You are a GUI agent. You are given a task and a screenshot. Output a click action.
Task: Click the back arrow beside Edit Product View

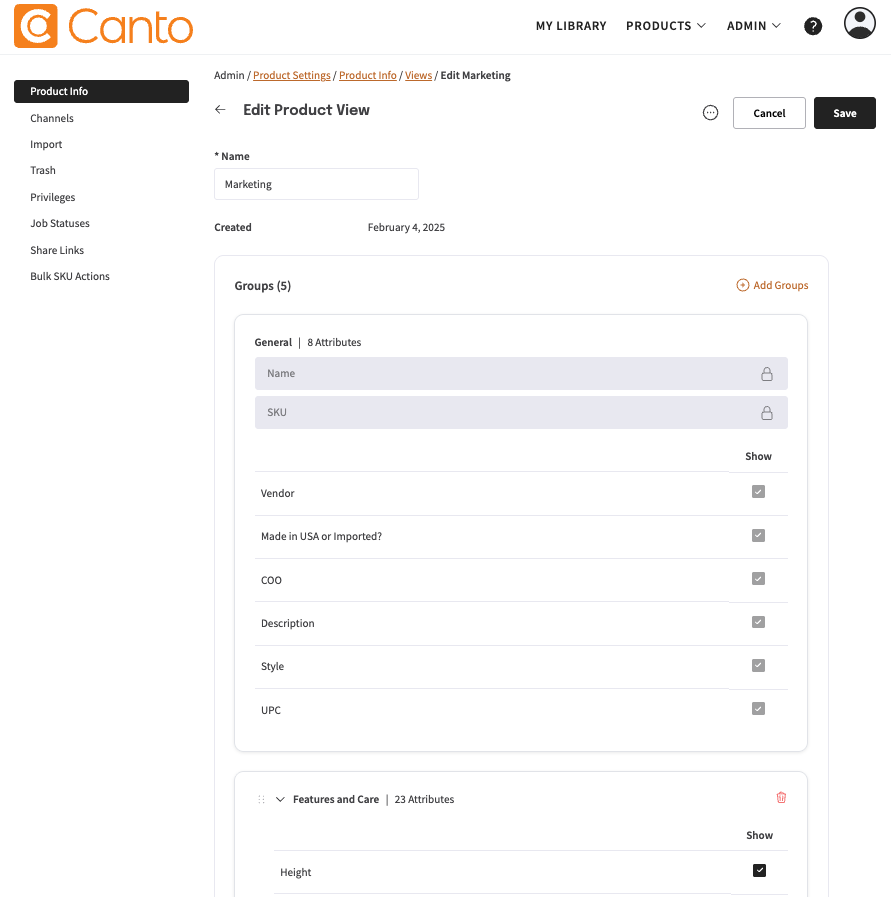220,109
